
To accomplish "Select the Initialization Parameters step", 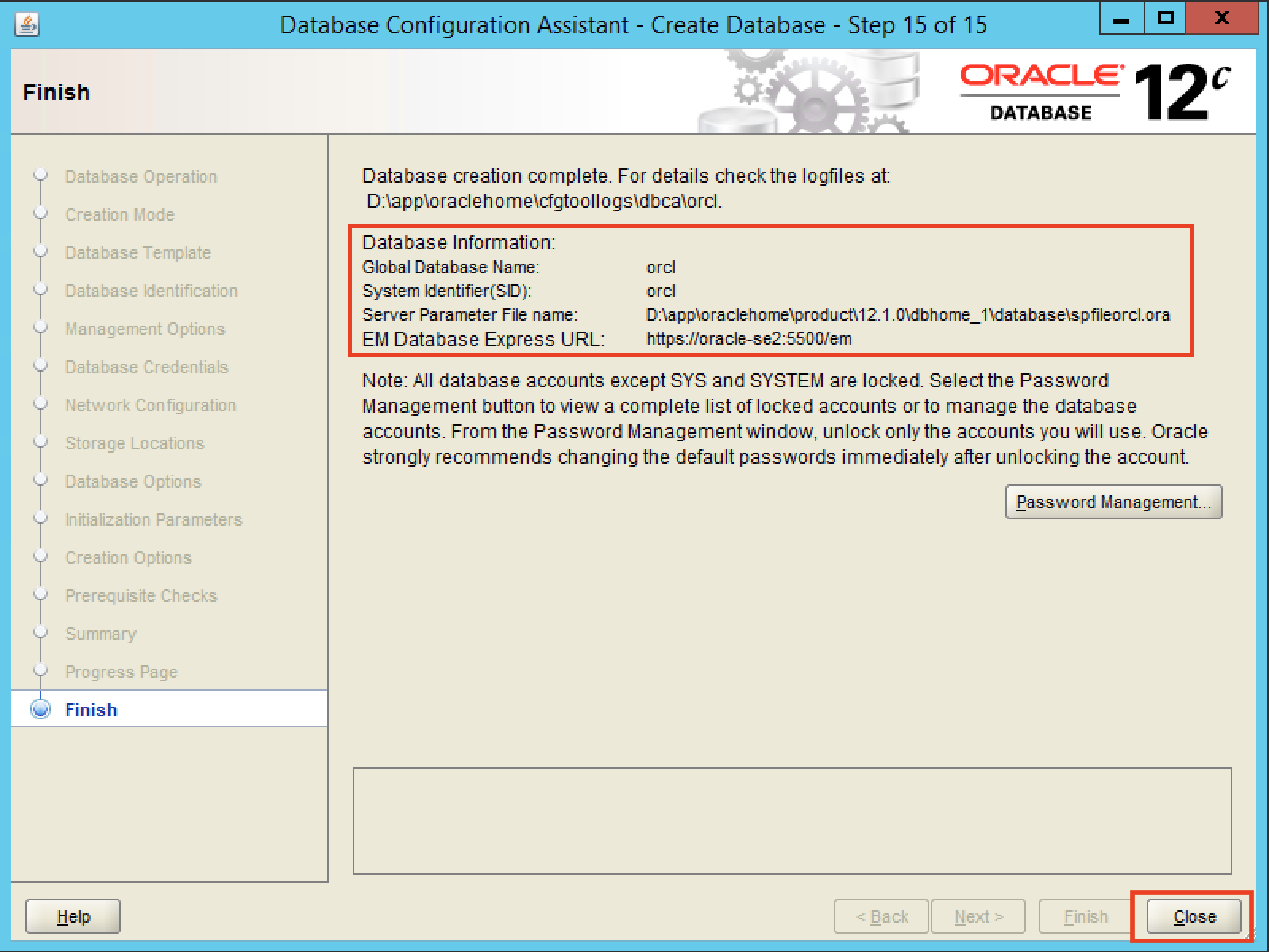I will coord(153,519).
